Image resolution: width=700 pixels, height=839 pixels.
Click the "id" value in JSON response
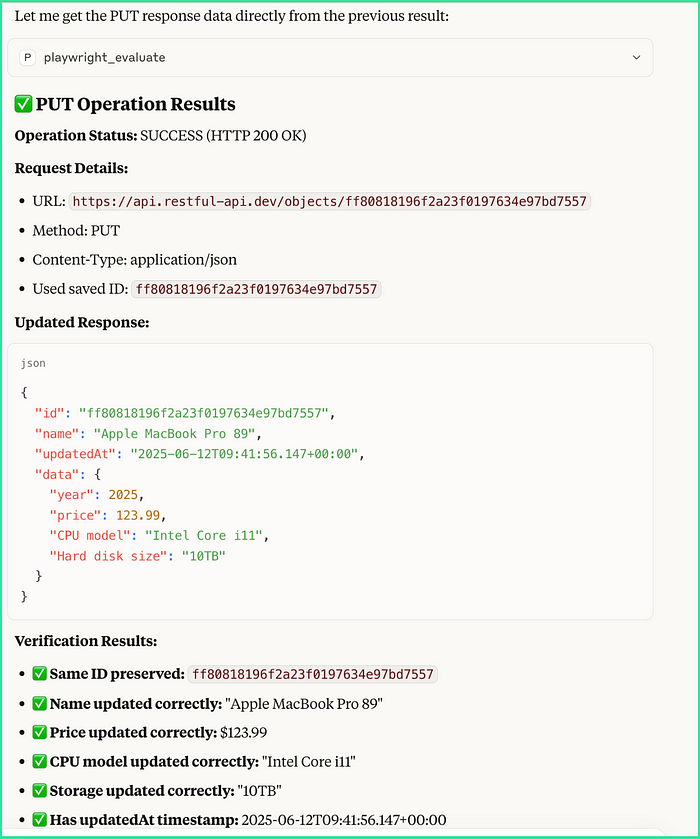click(203, 413)
